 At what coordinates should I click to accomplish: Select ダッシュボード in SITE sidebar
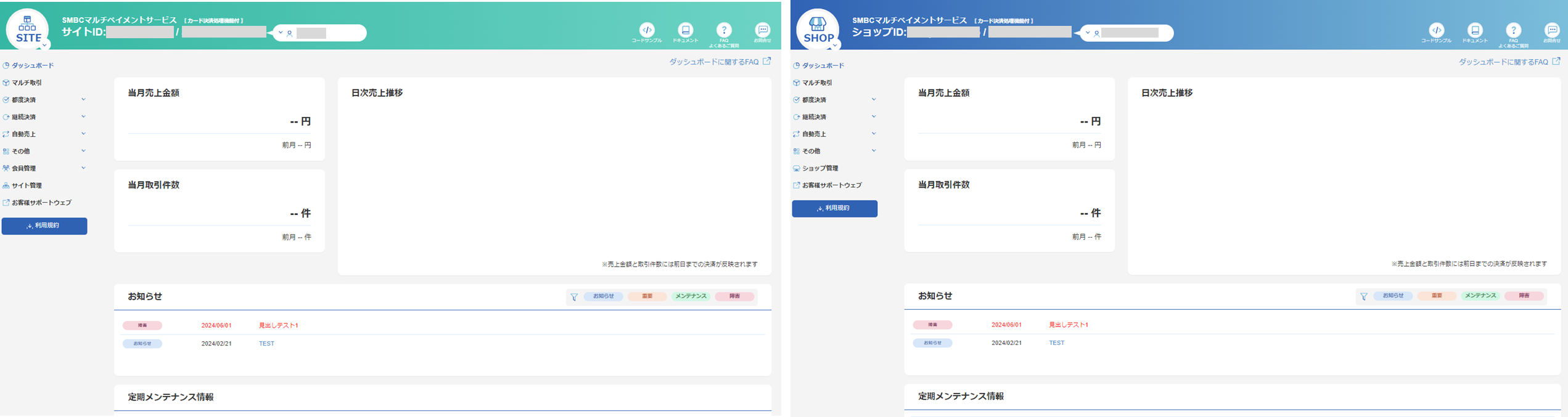coord(28,65)
